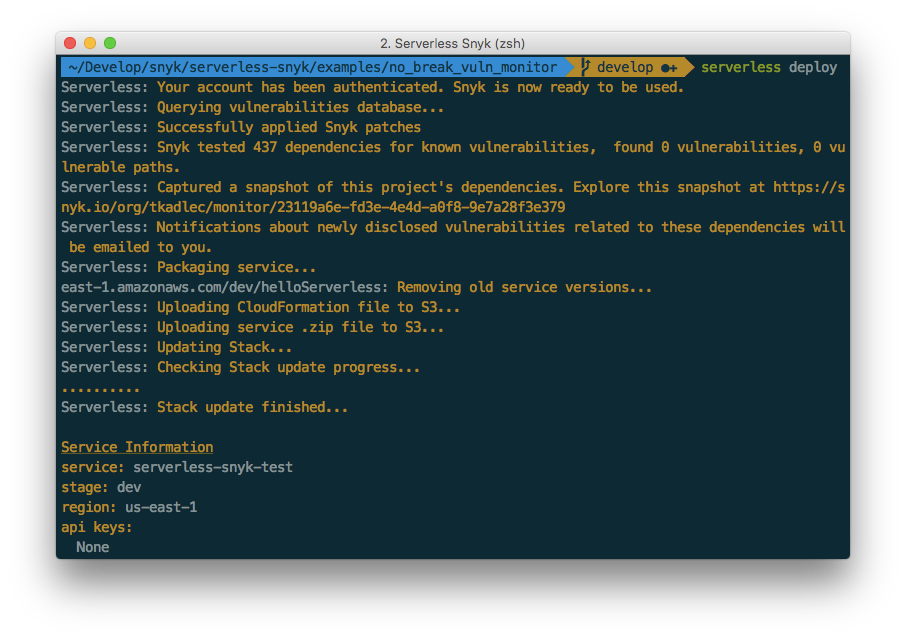Image resolution: width=906 pixels, height=639 pixels.
Task: Click the 'api keys:' label
Action: click(96, 527)
